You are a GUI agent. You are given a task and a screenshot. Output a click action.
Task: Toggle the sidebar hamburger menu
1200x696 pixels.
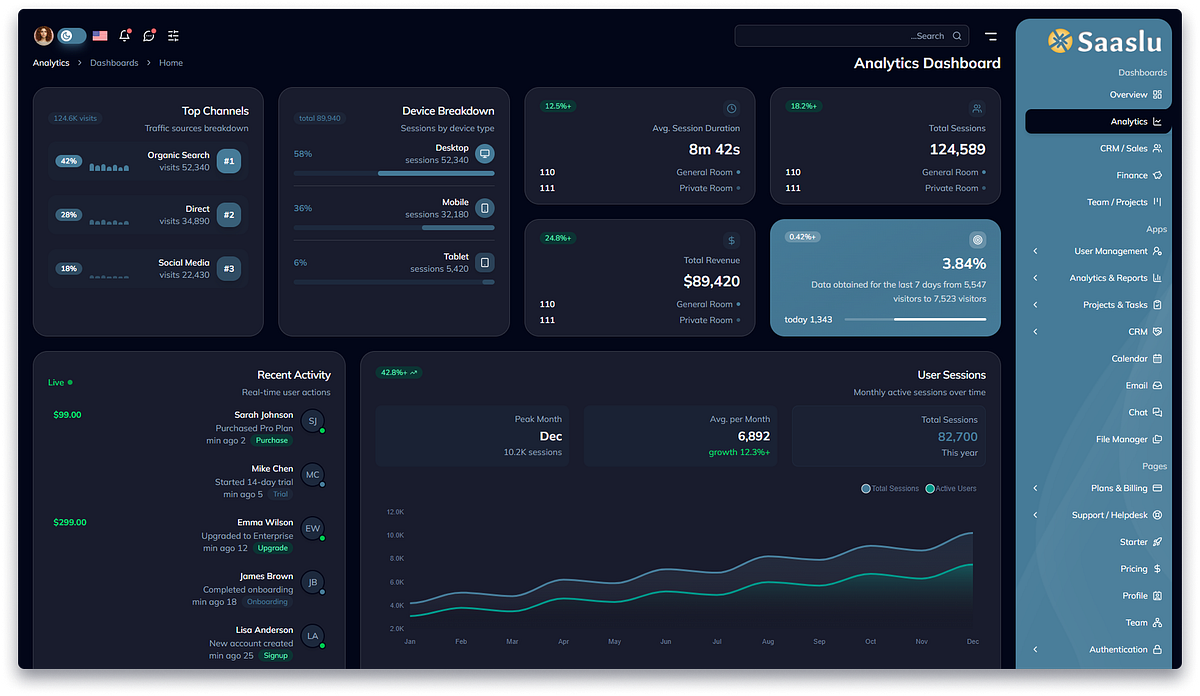pos(991,36)
